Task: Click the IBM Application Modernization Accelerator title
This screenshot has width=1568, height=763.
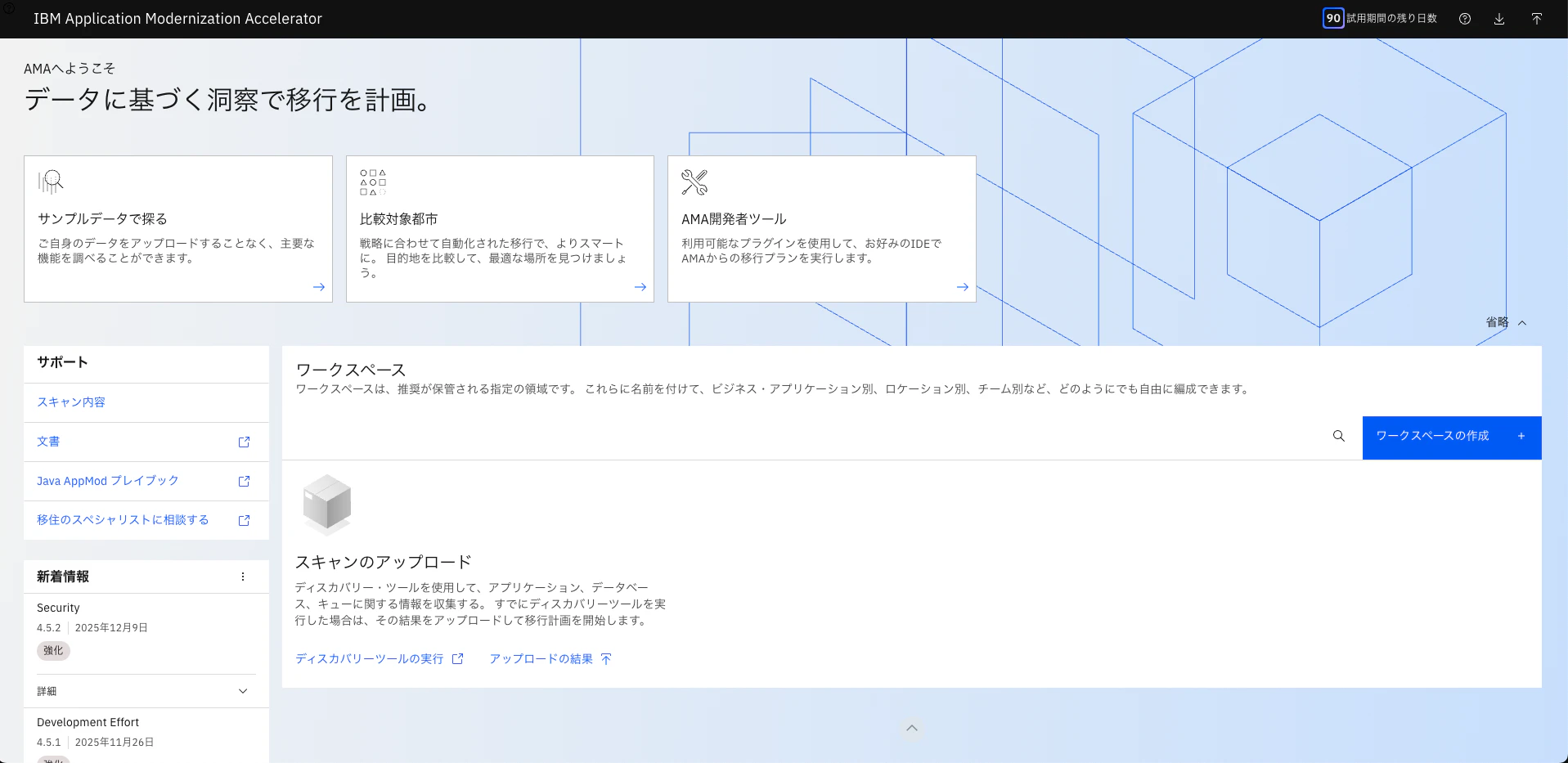Action: [x=177, y=19]
